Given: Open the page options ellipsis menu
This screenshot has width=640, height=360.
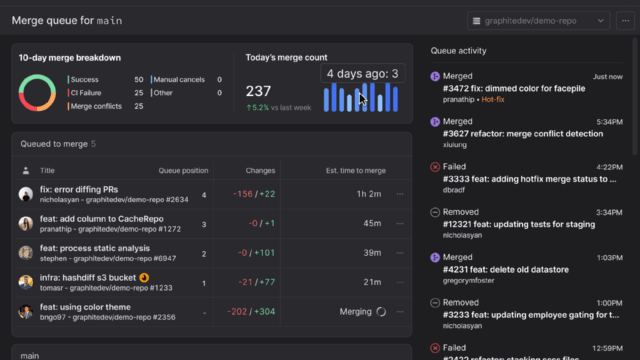Looking at the screenshot, I should (625, 21).
